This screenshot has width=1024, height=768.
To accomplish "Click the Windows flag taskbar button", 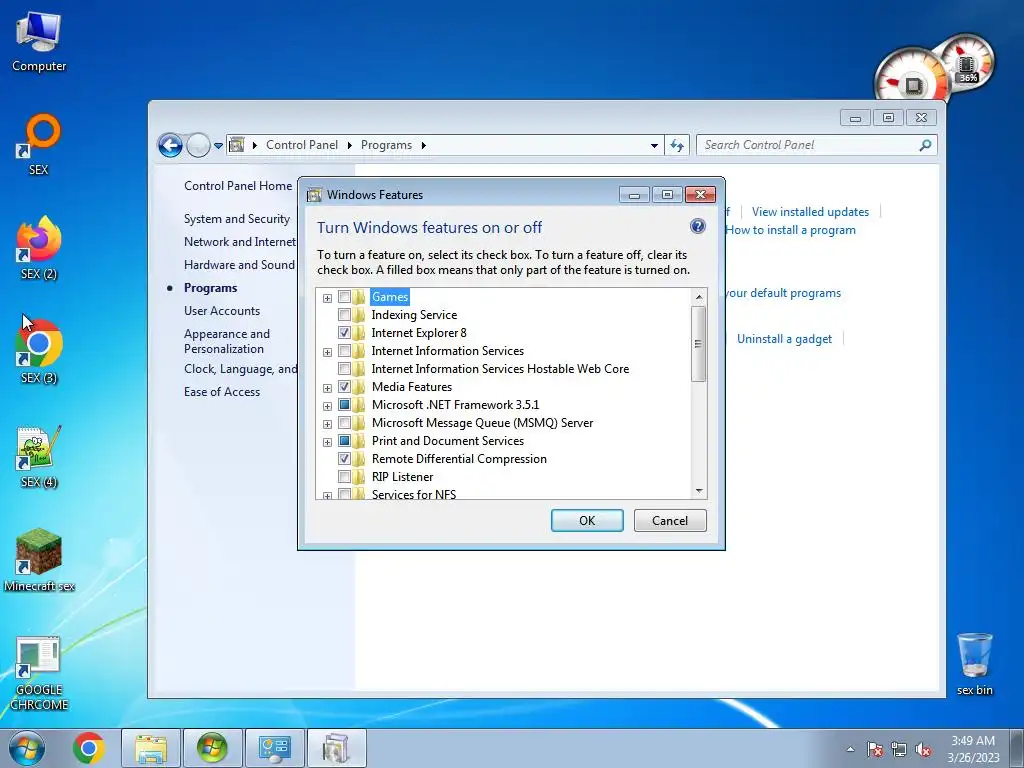I will tap(212, 748).
